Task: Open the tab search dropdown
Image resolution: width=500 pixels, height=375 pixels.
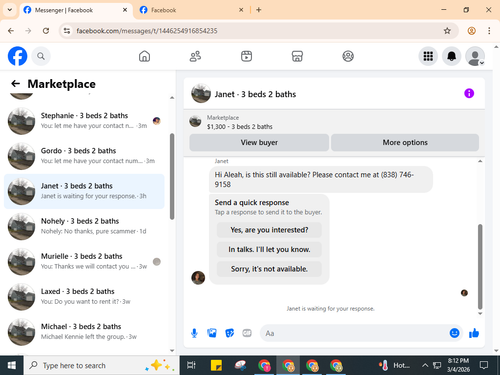Action: [10, 10]
